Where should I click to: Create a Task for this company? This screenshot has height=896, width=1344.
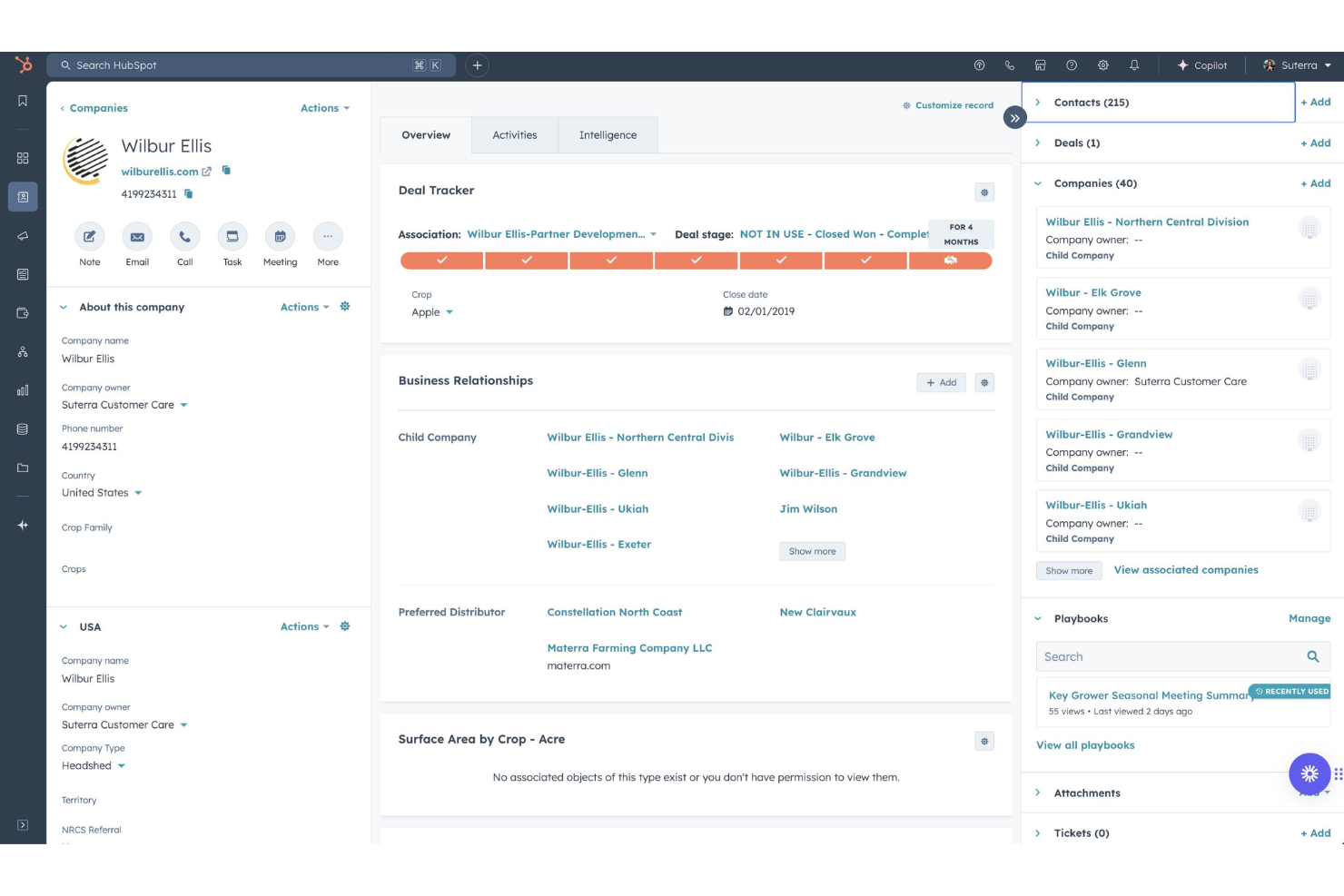(232, 236)
